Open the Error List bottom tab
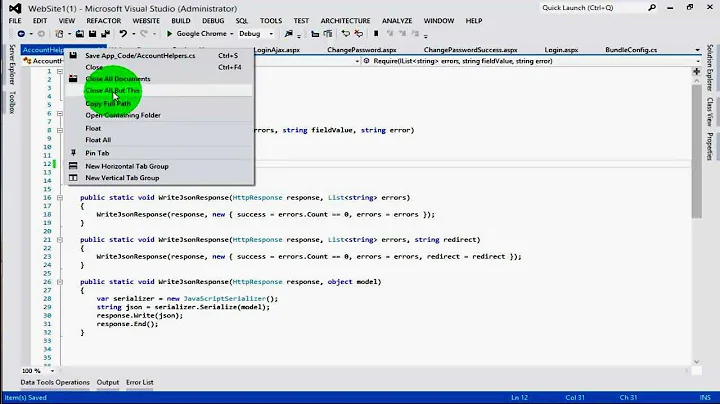720x404 pixels. (140, 382)
